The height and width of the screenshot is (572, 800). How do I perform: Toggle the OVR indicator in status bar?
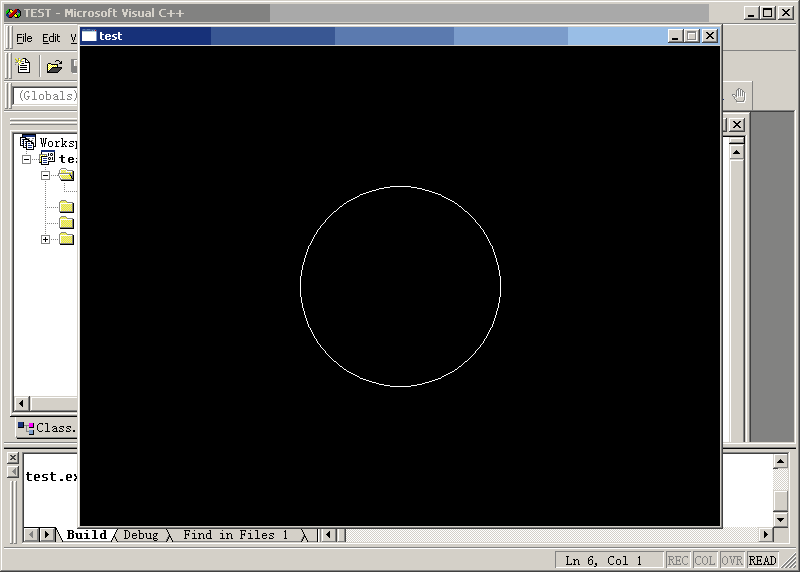click(732, 561)
